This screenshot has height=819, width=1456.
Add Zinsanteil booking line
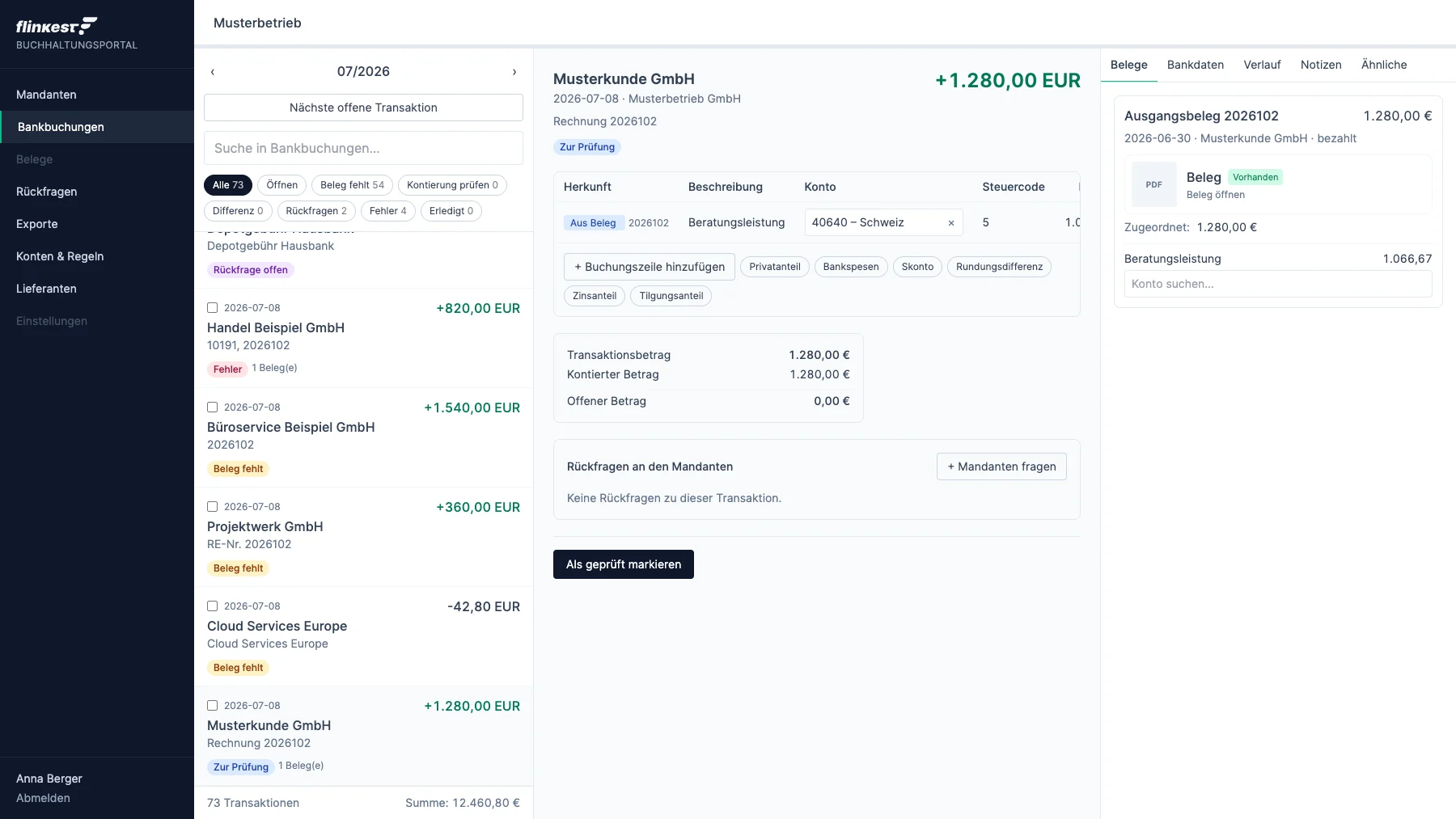point(595,296)
